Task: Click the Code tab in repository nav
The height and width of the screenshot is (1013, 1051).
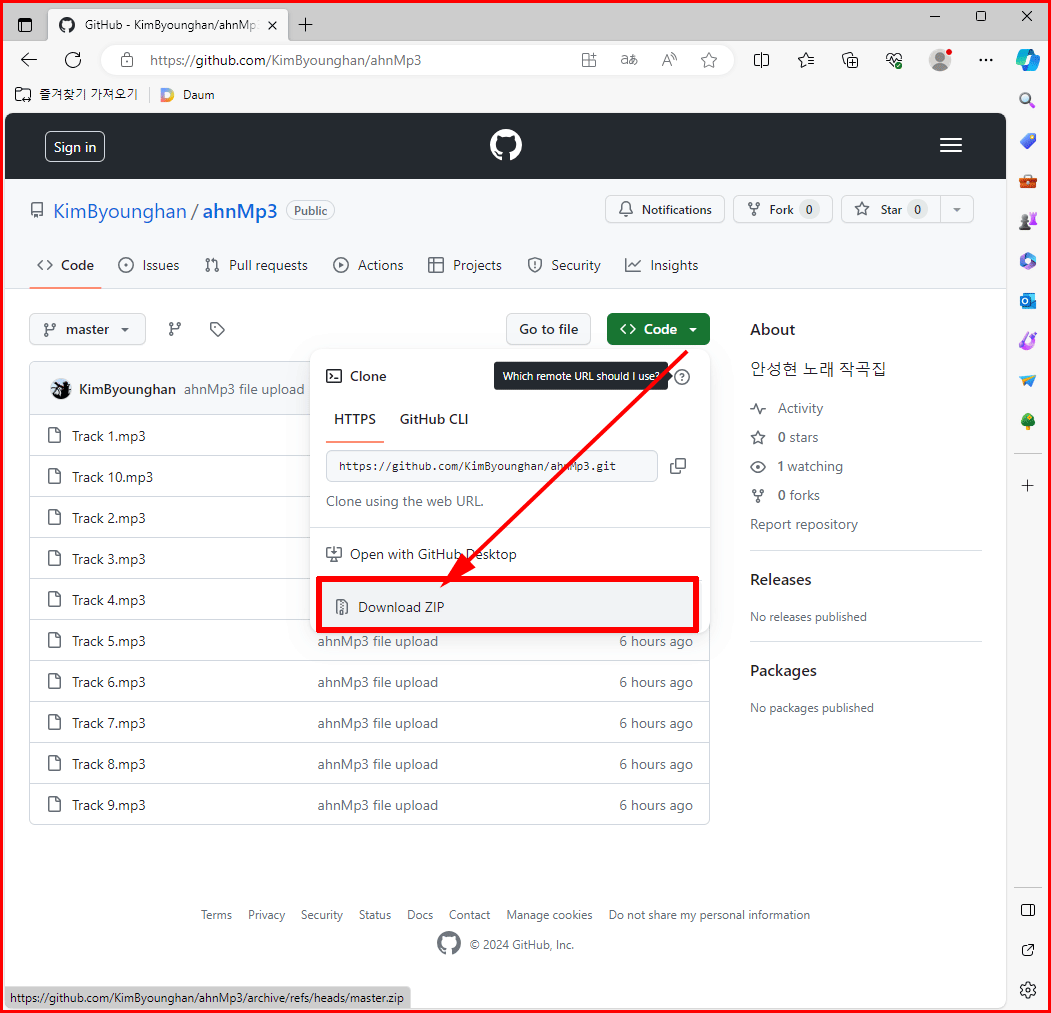Action: click(x=65, y=265)
